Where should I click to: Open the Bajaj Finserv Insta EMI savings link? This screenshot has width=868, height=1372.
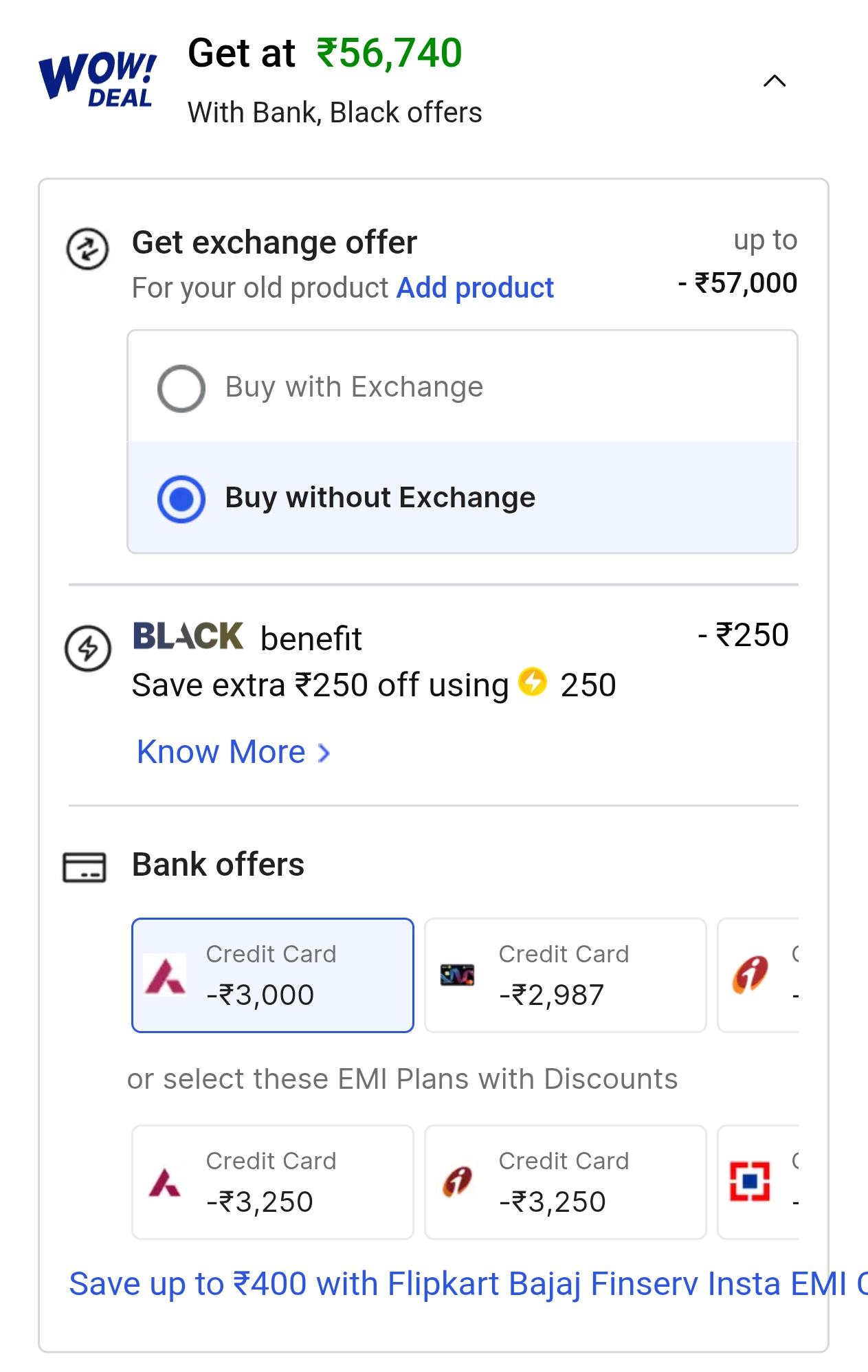point(467,1284)
